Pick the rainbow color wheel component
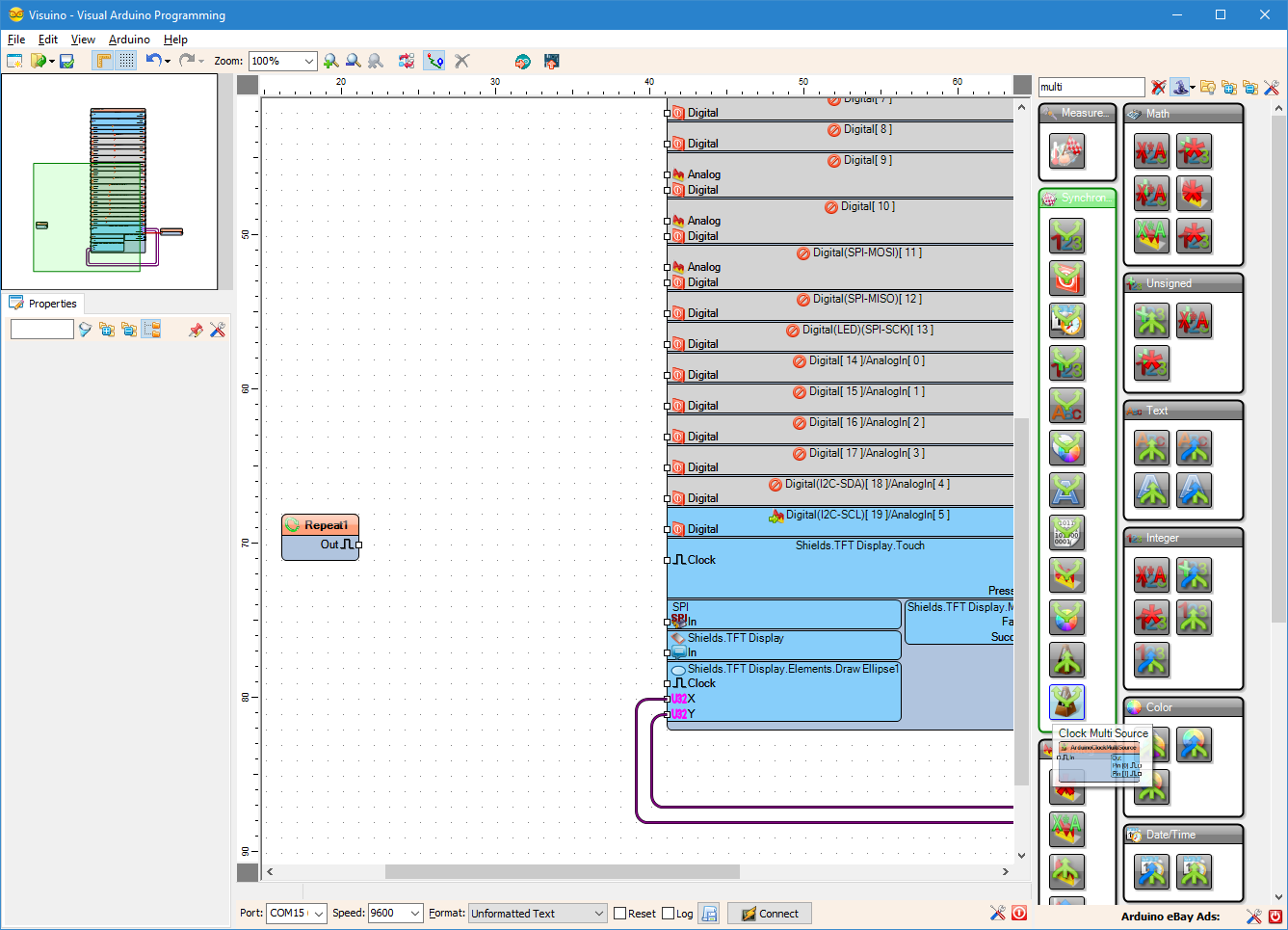This screenshot has height=930, width=1288. (1066, 447)
